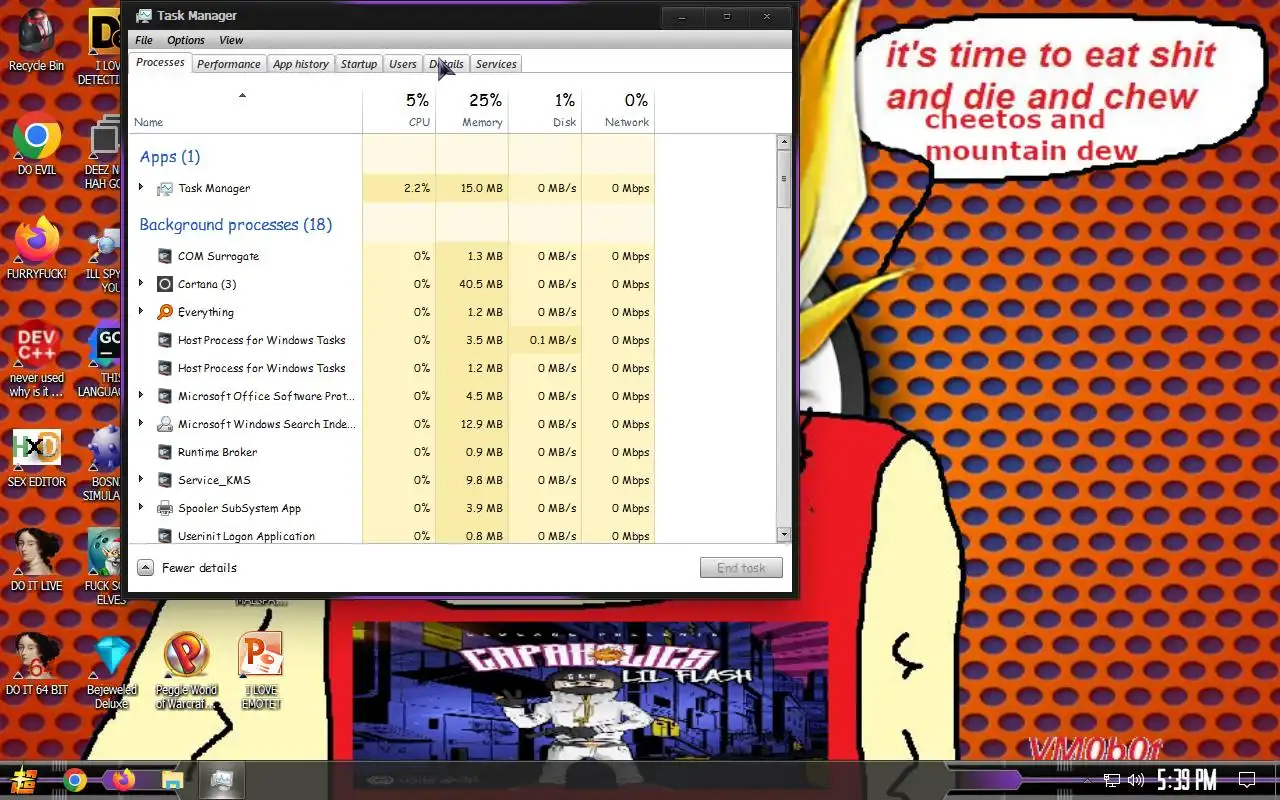The height and width of the screenshot is (800, 1280).
Task: Click the Background processes (18) heading
Action: tap(235, 224)
